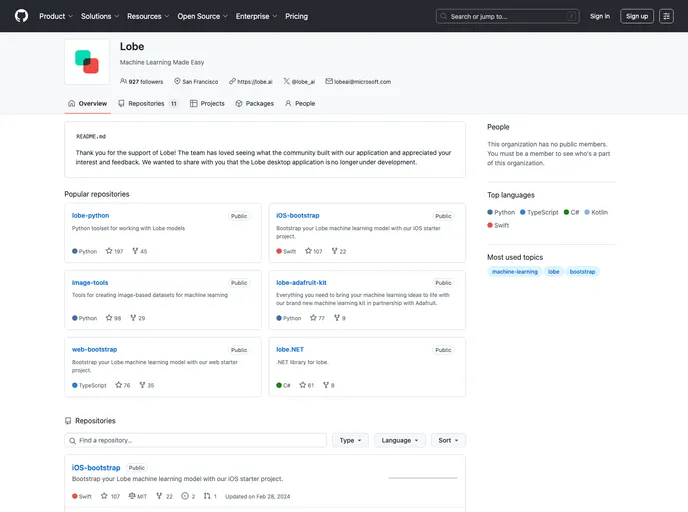Expand the Enterprise menu
688x512 pixels.
coord(256,16)
